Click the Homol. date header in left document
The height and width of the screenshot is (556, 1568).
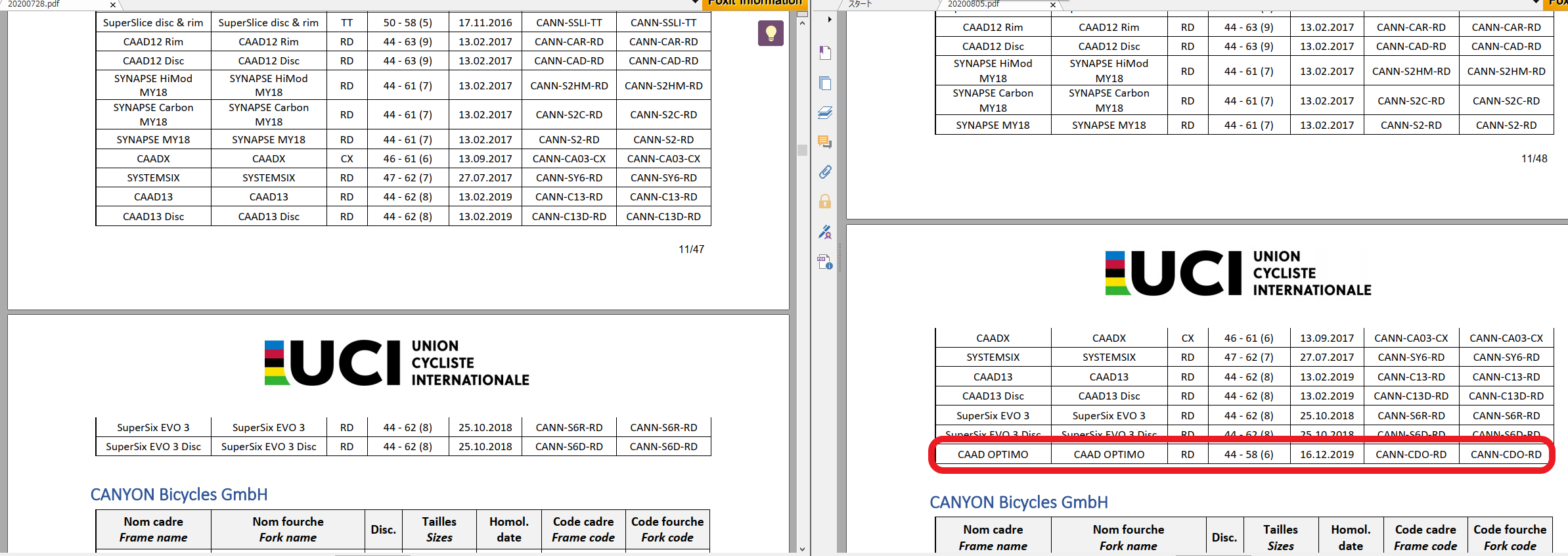[x=509, y=529]
